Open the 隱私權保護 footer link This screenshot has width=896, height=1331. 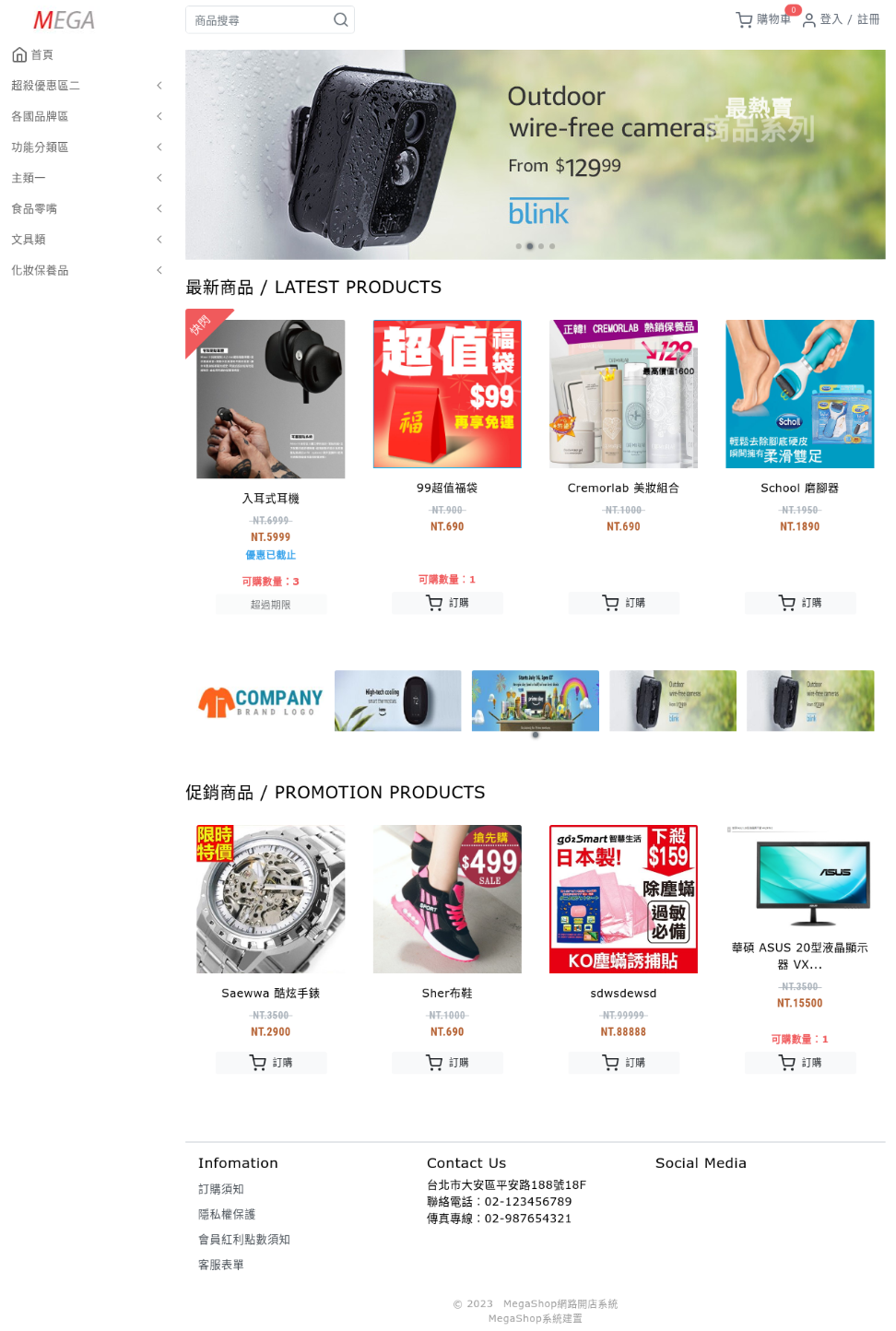pyautogui.click(x=227, y=1214)
